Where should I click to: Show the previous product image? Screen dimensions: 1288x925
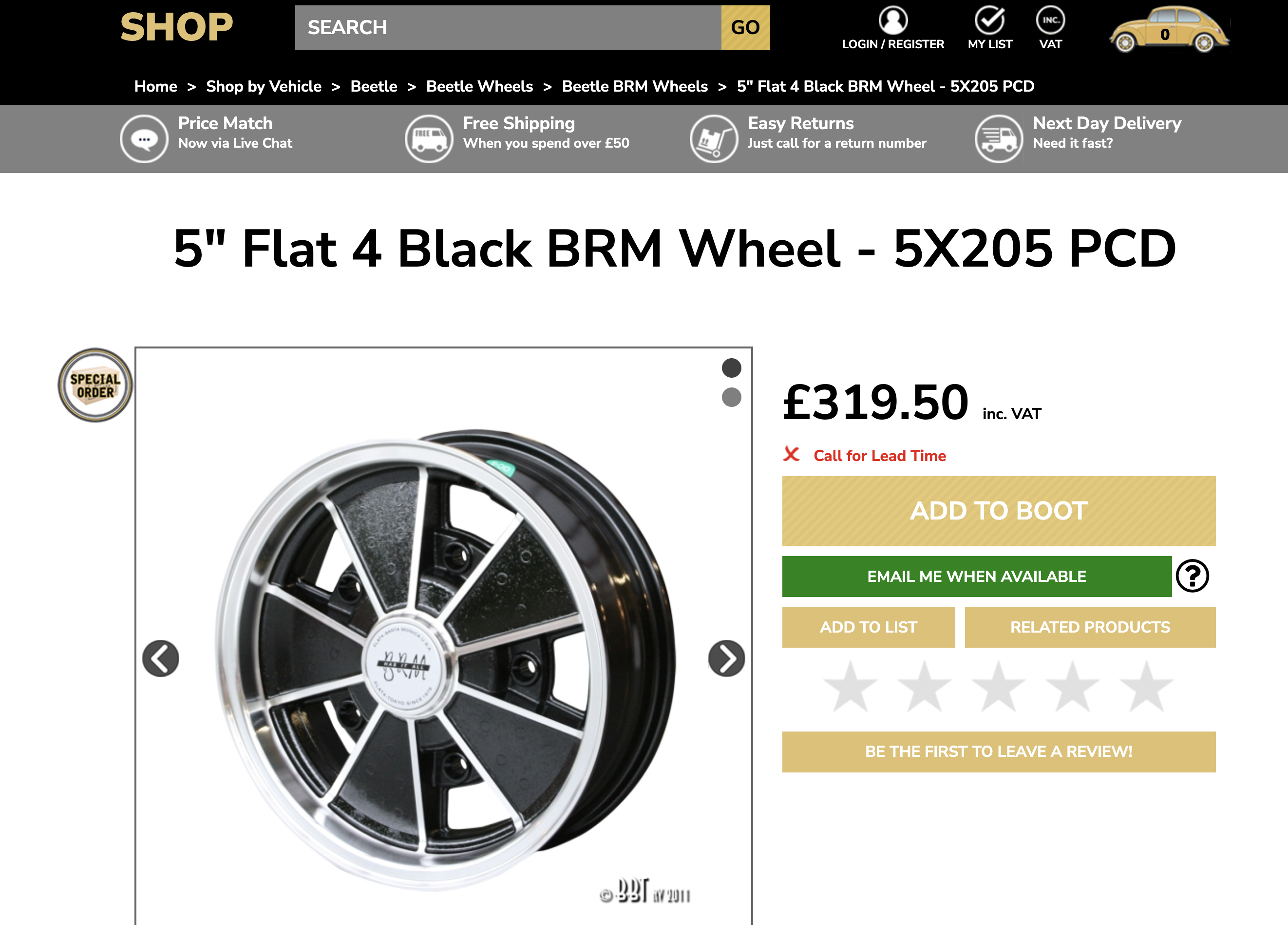pos(161,658)
